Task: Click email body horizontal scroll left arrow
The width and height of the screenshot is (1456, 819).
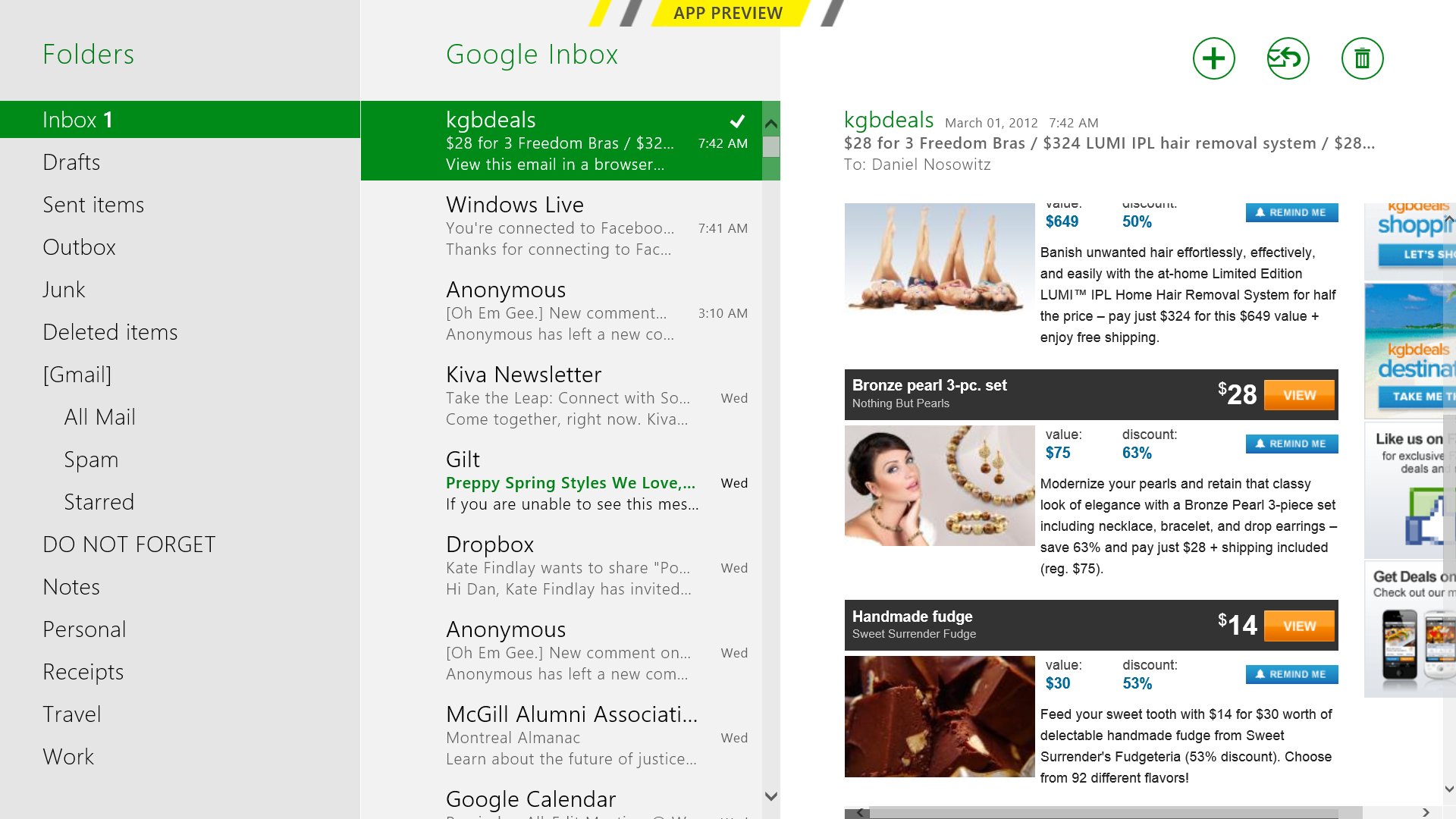Action: tap(859, 812)
